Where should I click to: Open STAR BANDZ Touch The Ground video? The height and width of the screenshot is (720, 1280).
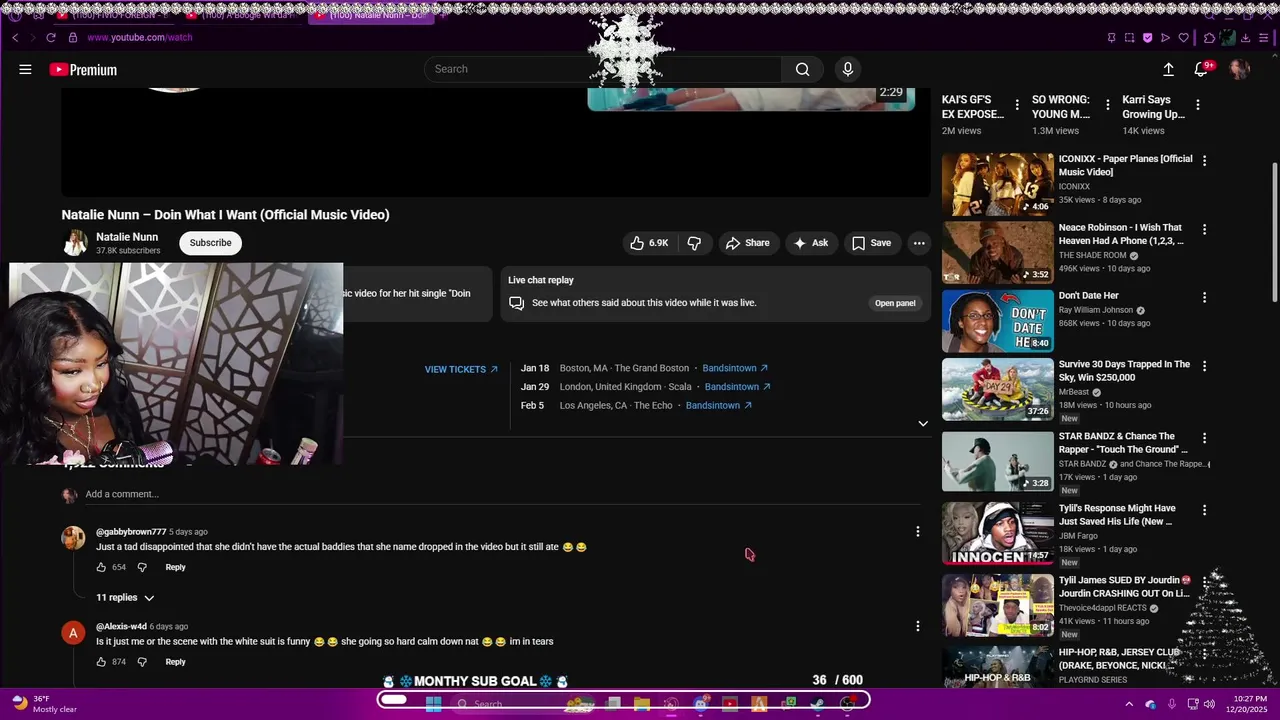click(998, 462)
